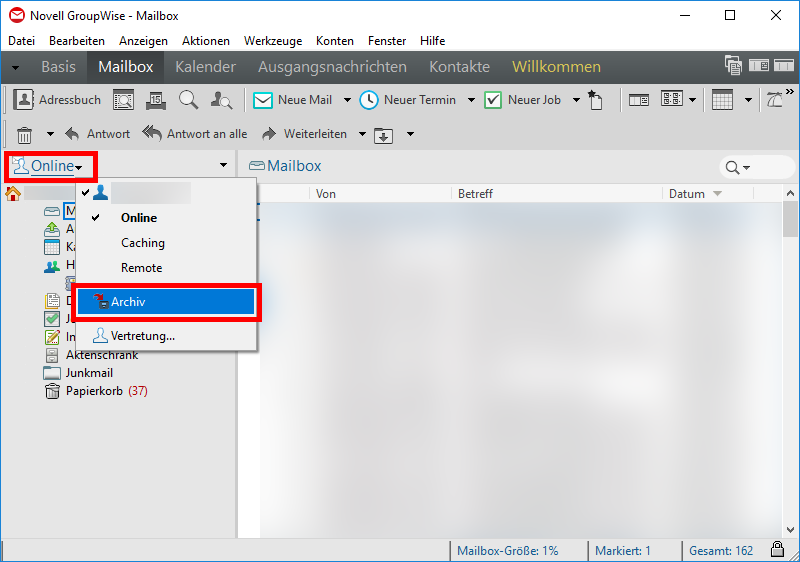Click the new document icon after Neuer Job
The image size is (800, 562).
[x=595, y=100]
